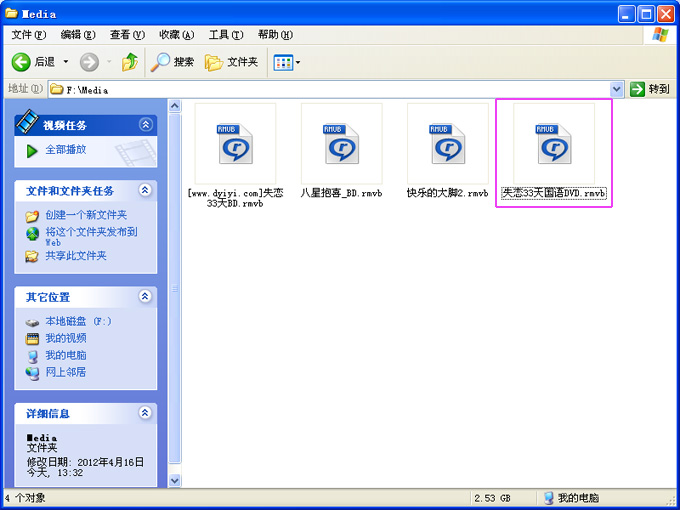Open the Search (搜索) magnifier tool
680x510 pixels.
coord(172,62)
